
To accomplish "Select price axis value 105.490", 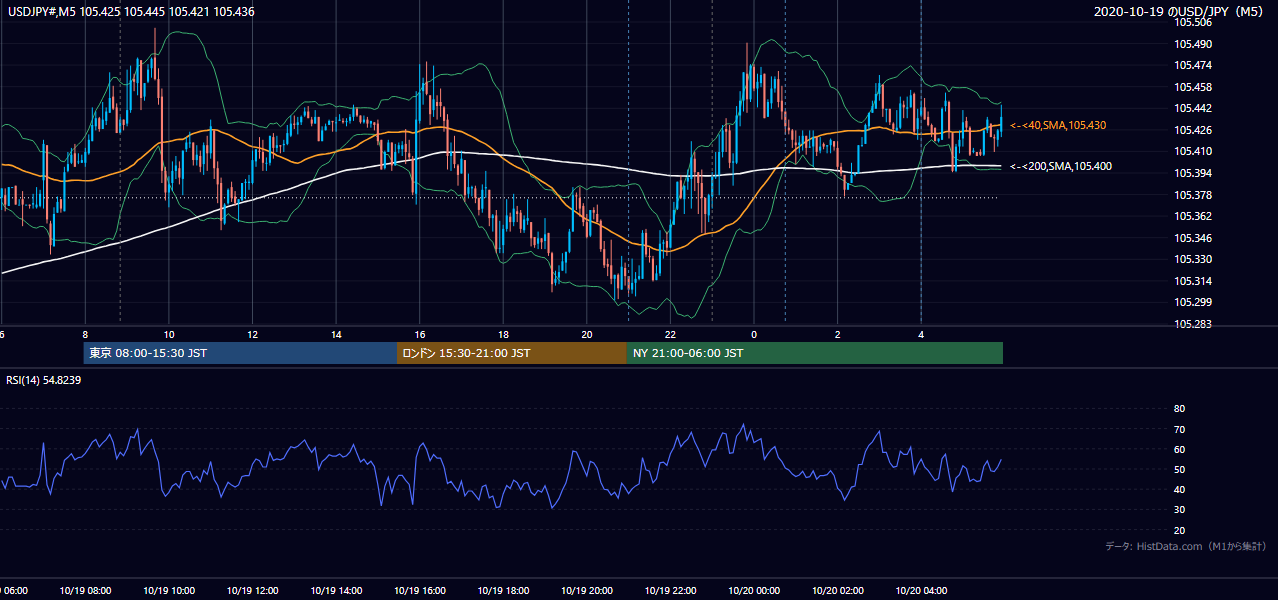I will pyautogui.click(x=1193, y=44).
